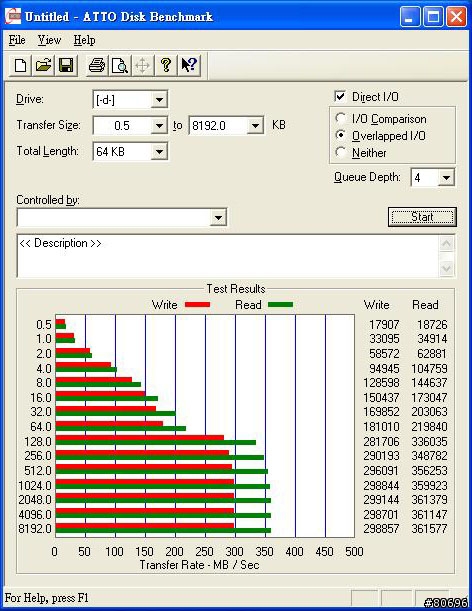Click the red Write bar for 128.0
The height and width of the screenshot is (611, 472).
coord(140,438)
